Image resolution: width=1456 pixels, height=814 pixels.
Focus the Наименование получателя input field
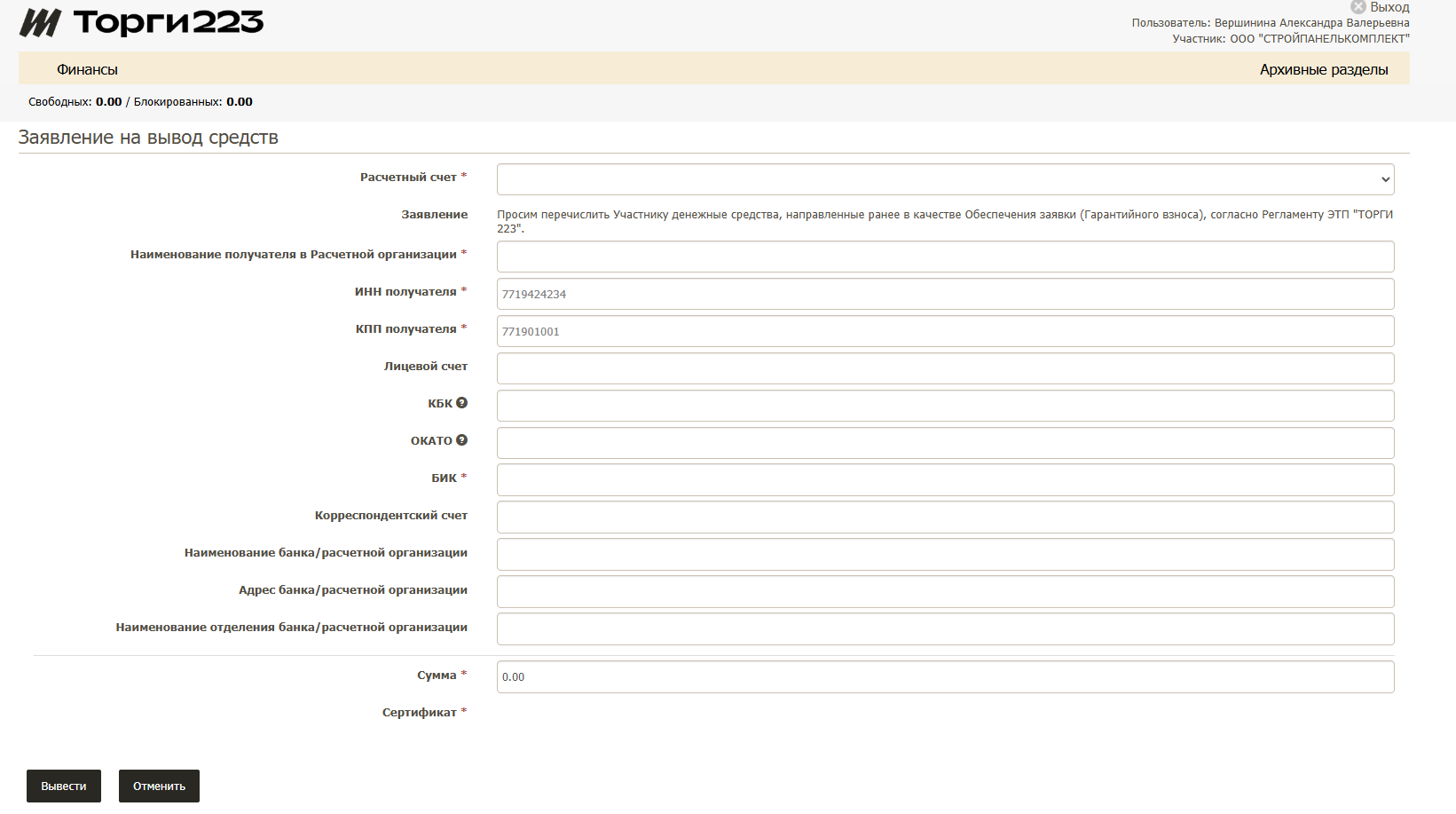pyautogui.click(x=945, y=257)
